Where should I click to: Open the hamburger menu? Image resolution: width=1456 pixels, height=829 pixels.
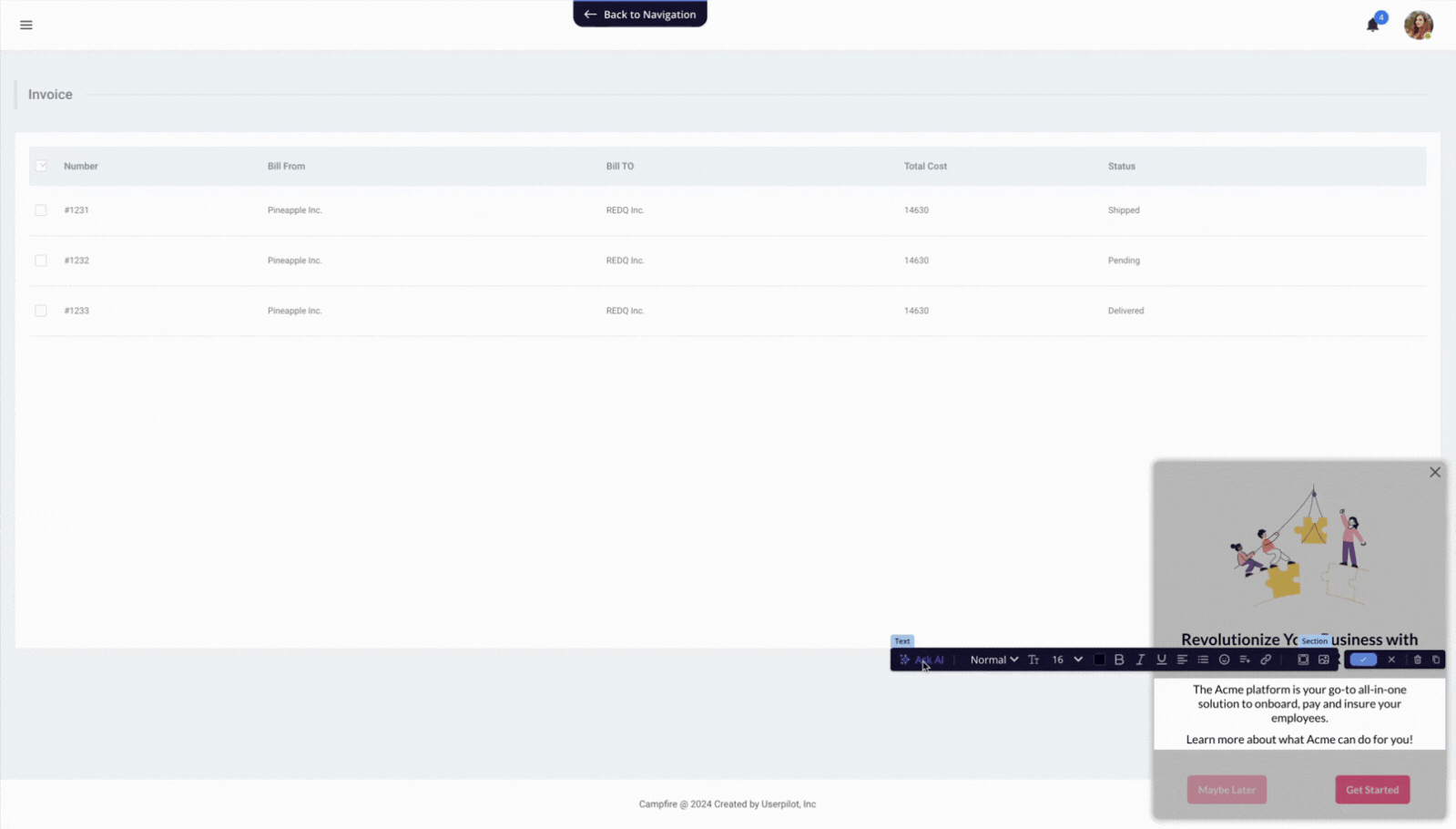click(x=26, y=25)
